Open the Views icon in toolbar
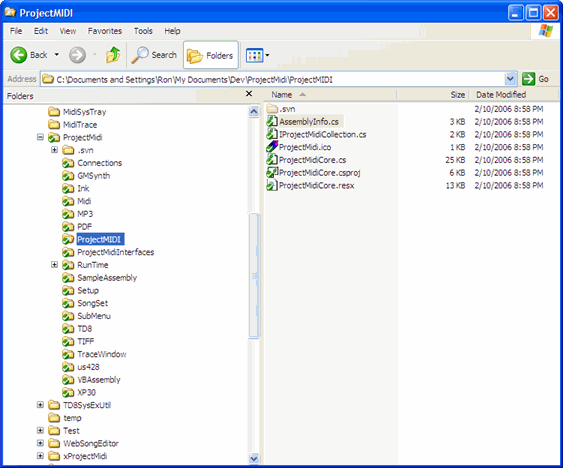The width and height of the screenshot is (563, 468). click(255, 56)
